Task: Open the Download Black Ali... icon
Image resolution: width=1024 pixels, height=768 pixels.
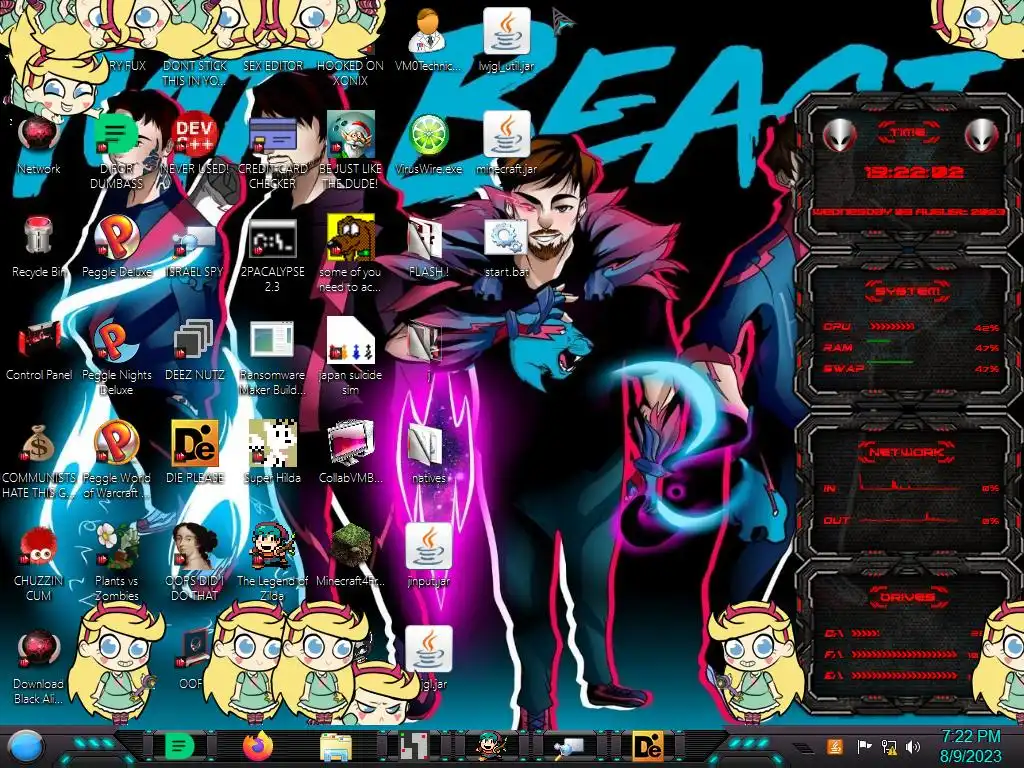Action: tap(39, 649)
